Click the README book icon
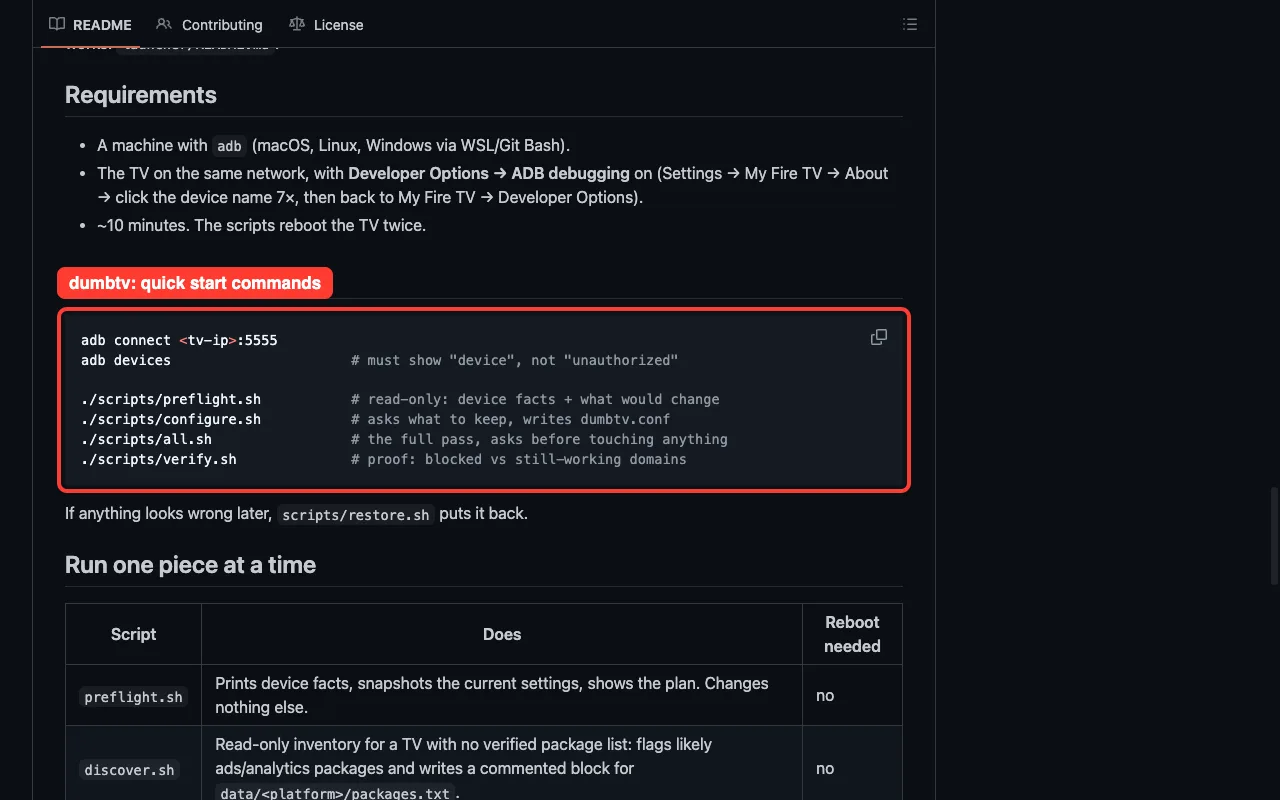The image size is (1280, 800). (x=57, y=24)
